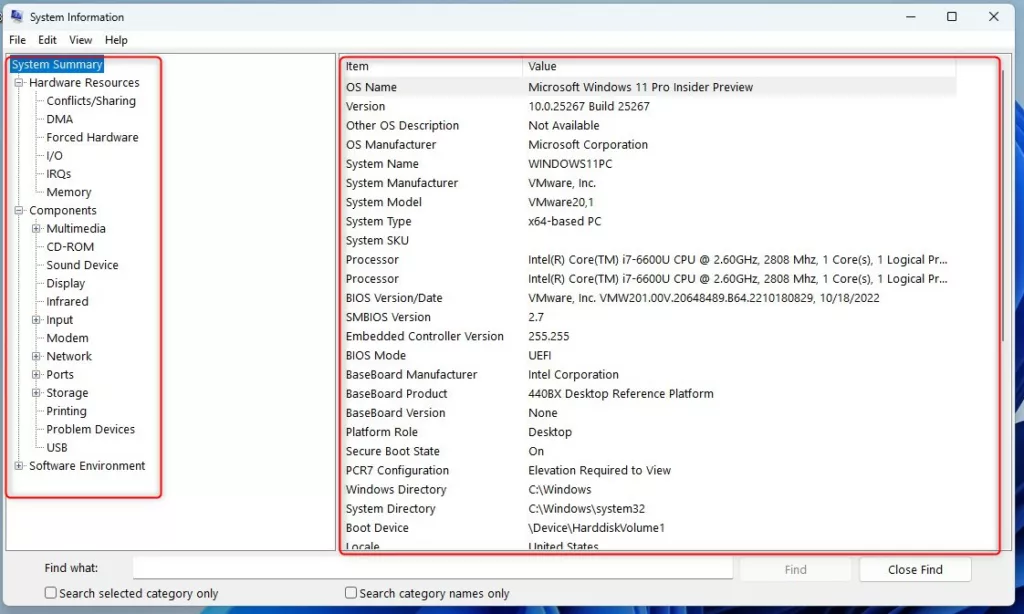Select Printing under Components
Image resolution: width=1024 pixels, height=614 pixels.
click(x=66, y=411)
